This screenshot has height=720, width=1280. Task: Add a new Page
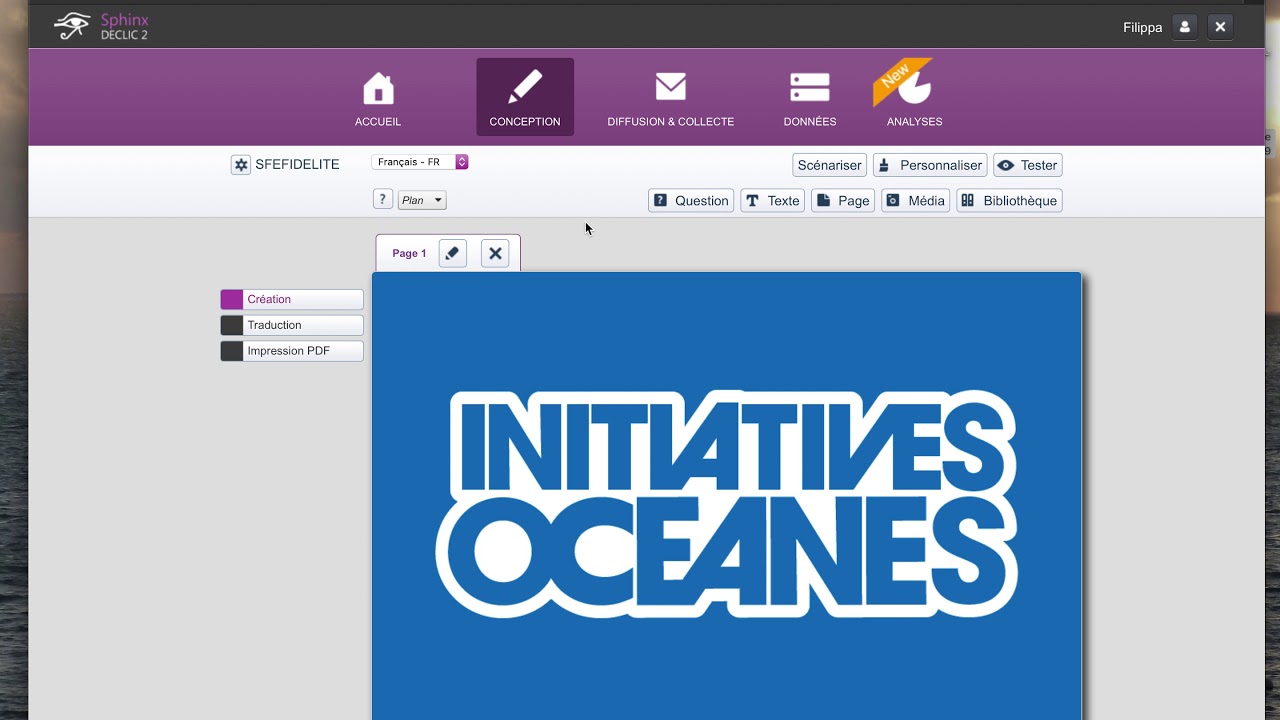pyautogui.click(x=843, y=201)
